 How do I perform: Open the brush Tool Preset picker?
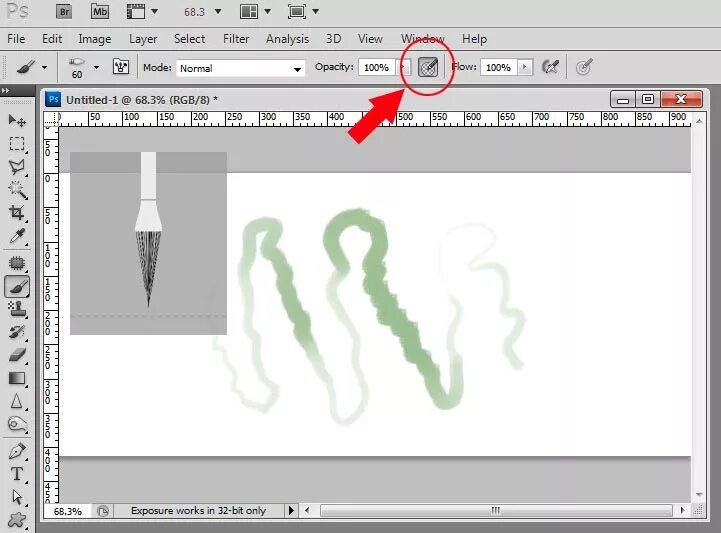point(31,67)
